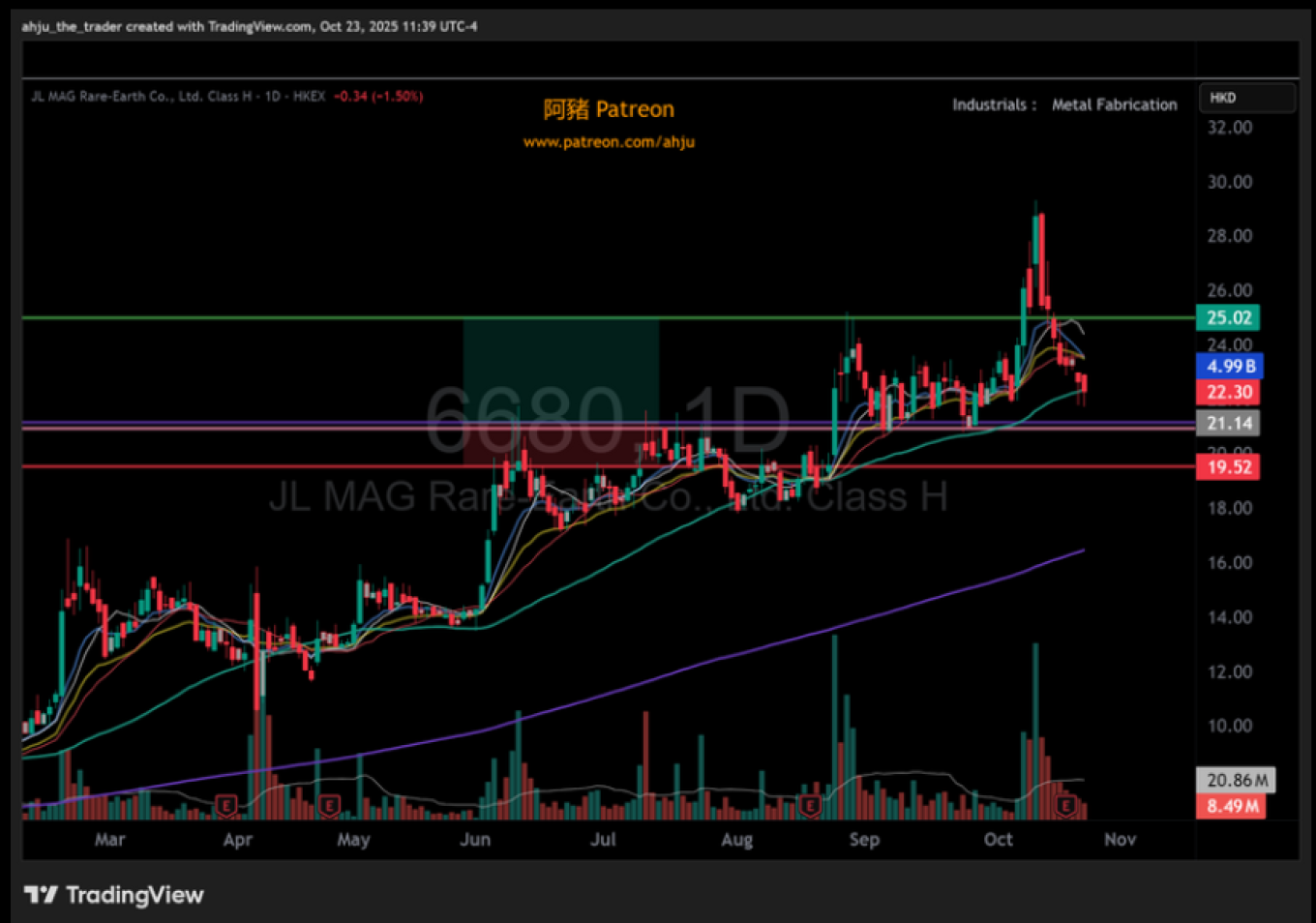Select the gray 21.14 price level label
The height and width of the screenshot is (923, 1316).
[1229, 423]
